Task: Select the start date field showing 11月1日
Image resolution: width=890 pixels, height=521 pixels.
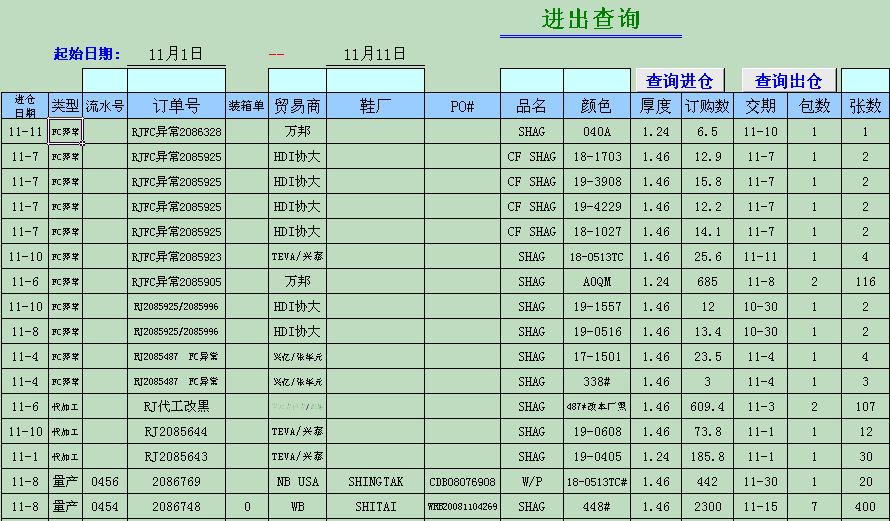Action: pos(176,54)
